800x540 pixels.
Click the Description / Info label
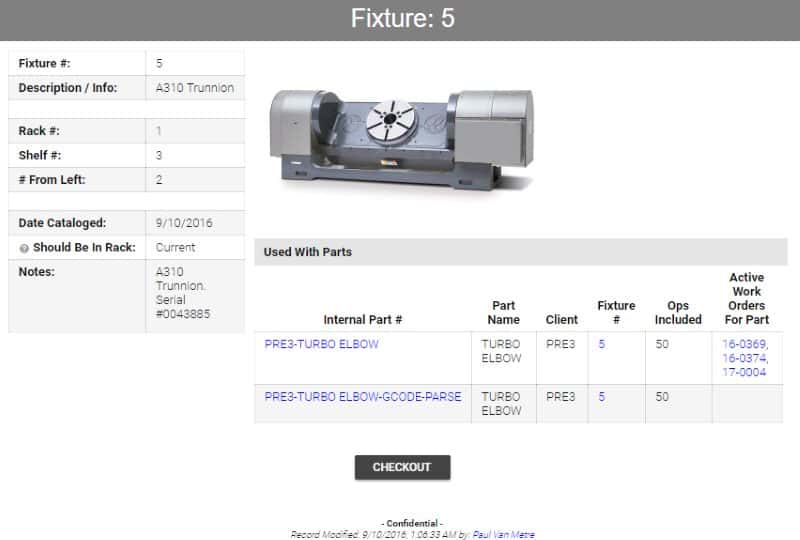(x=68, y=88)
